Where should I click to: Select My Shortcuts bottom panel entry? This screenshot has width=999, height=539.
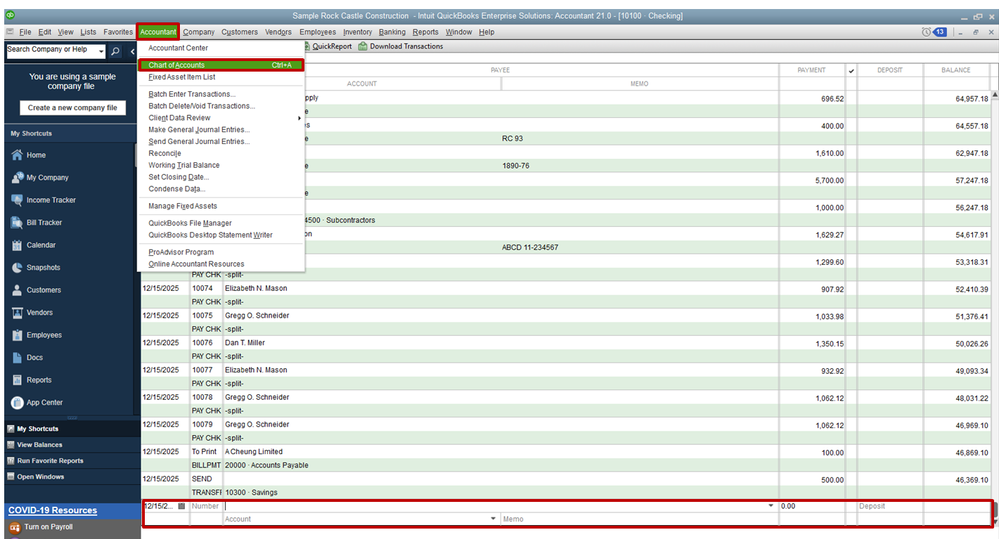pyautogui.click(x=38, y=429)
